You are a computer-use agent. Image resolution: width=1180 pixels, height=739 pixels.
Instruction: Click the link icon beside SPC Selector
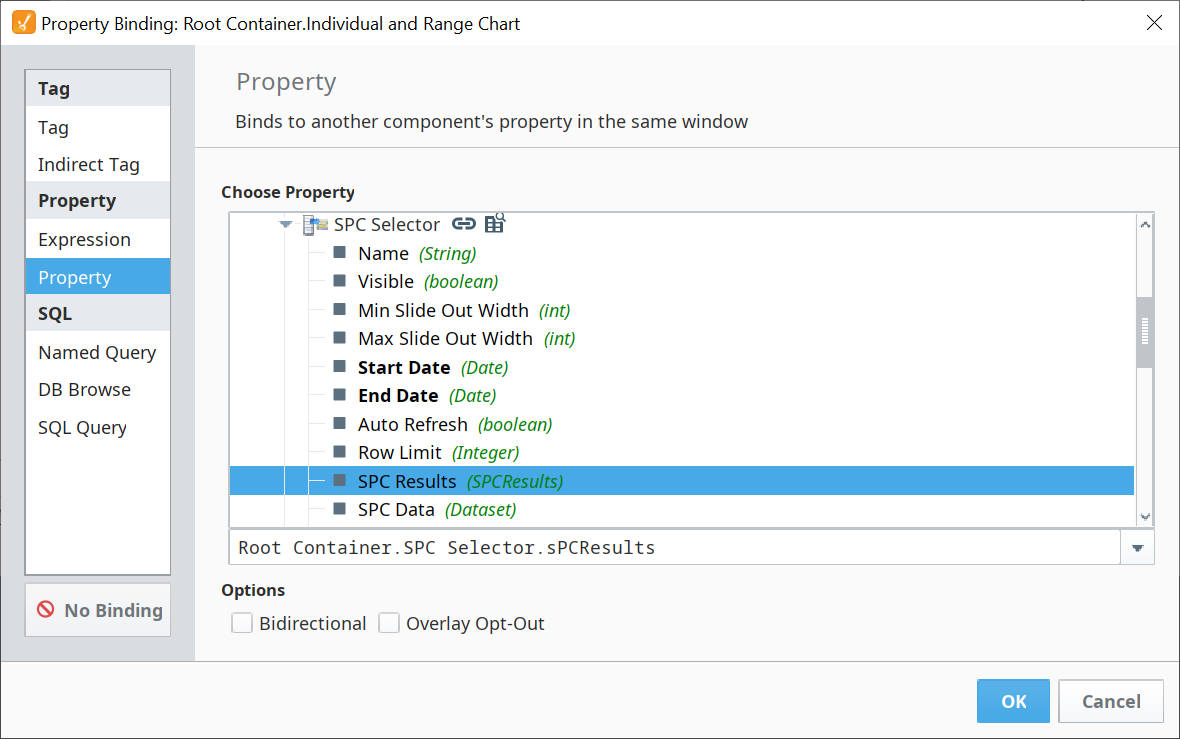click(x=463, y=224)
